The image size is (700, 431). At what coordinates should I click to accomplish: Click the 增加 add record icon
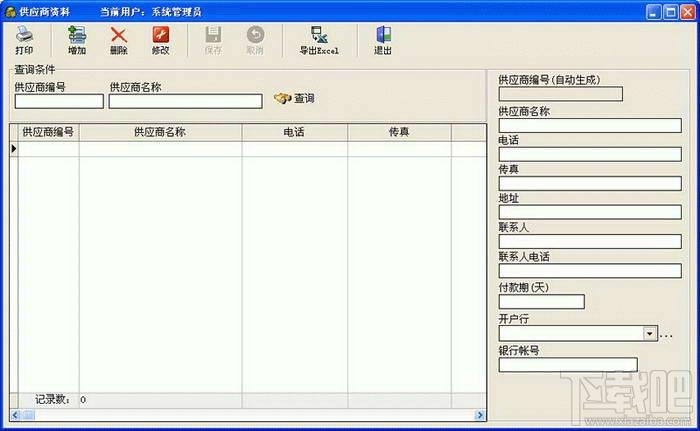click(77, 34)
